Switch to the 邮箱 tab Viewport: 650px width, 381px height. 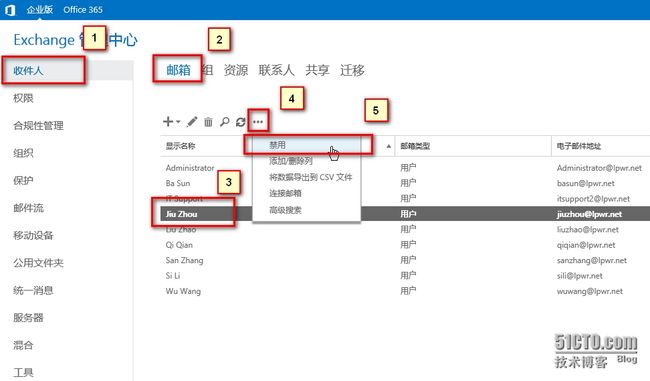click(179, 70)
